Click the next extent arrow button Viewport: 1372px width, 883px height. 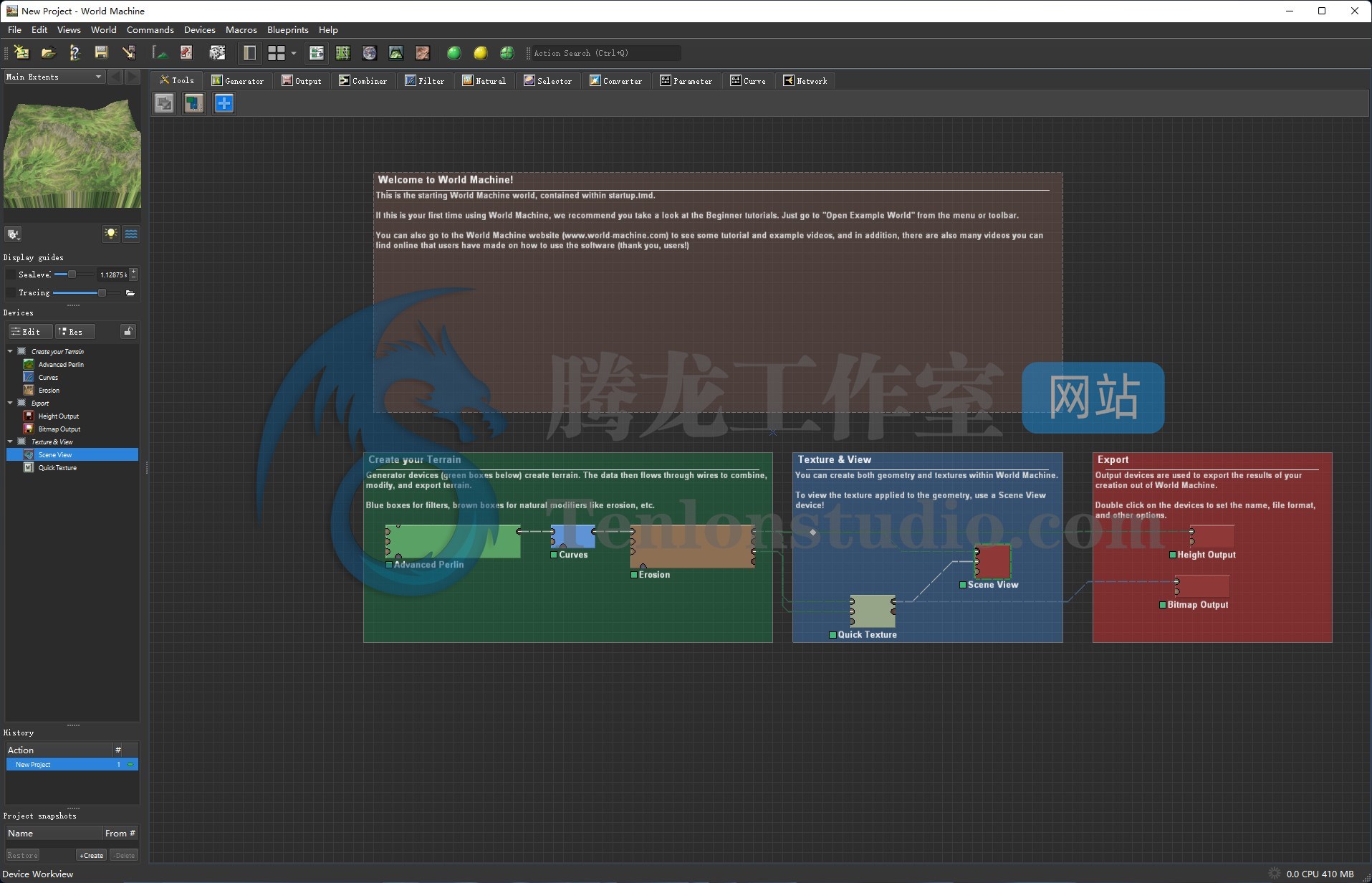133,77
